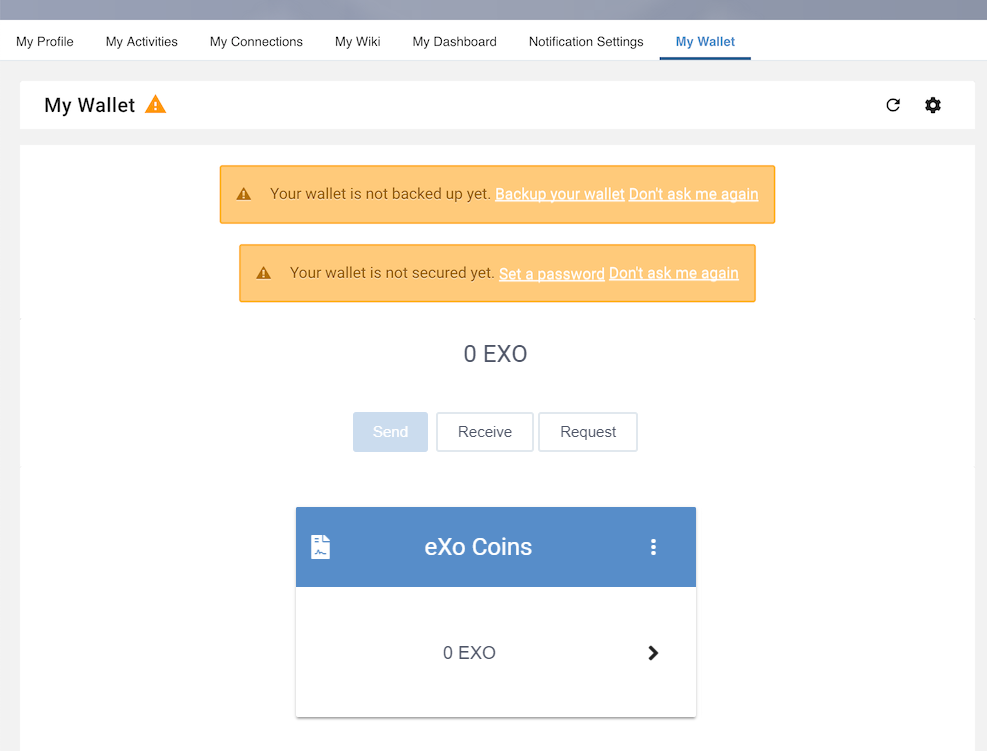Click the wallet is not backed up message

[380, 194]
